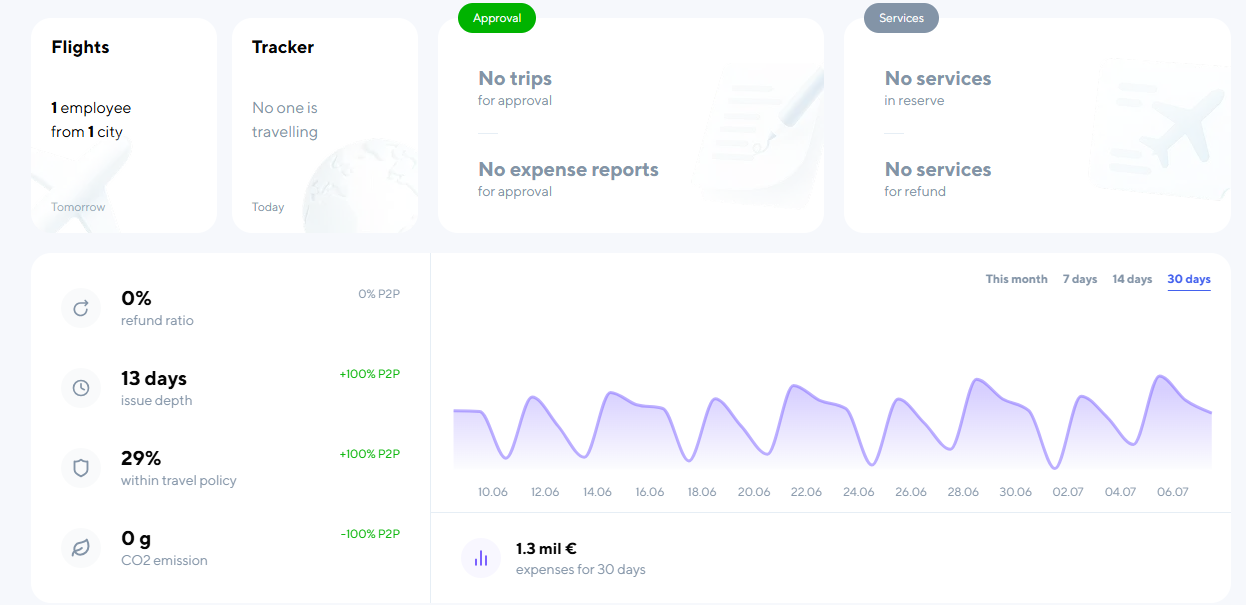This screenshot has width=1246, height=605.
Task: Select the 30 days chart range
Action: pyautogui.click(x=1189, y=279)
